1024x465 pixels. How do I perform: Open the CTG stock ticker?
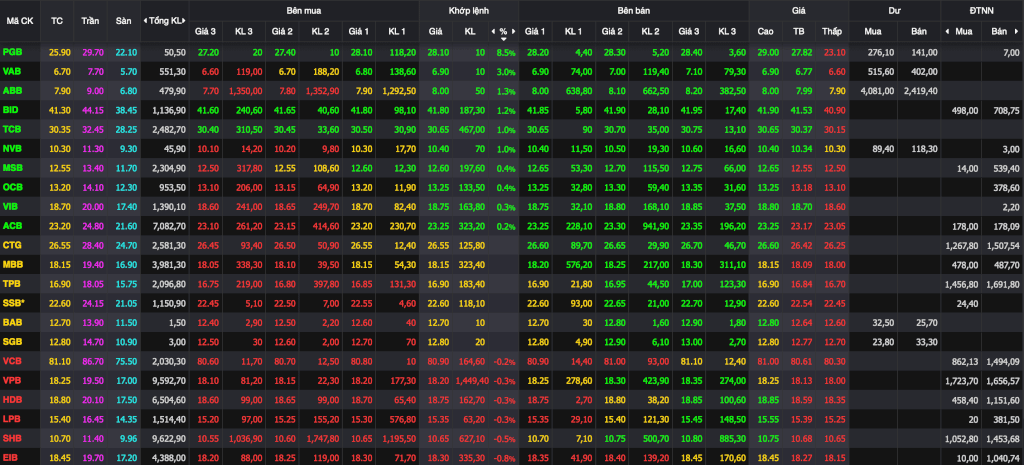pyautogui.click(x=11, y=246)
